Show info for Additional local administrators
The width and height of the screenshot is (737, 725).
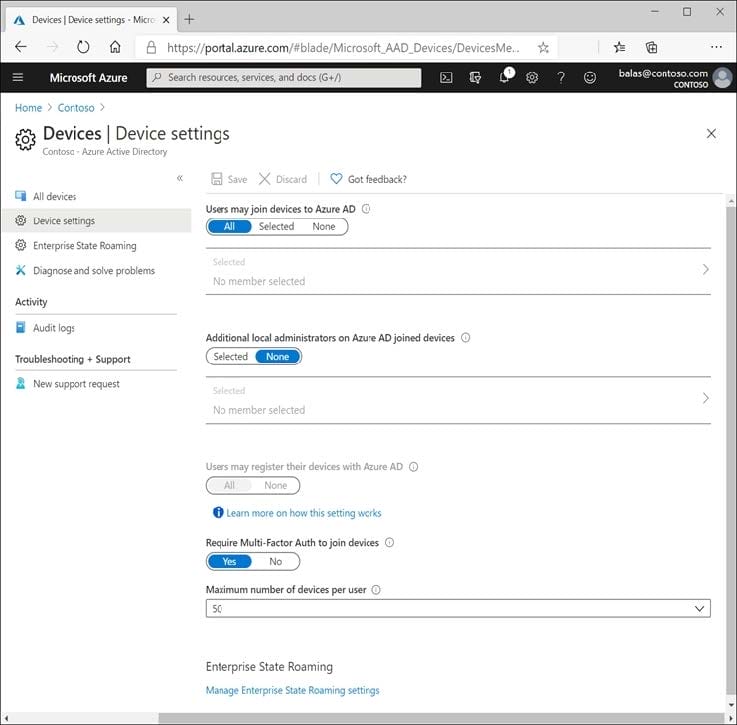coord(465,338)
